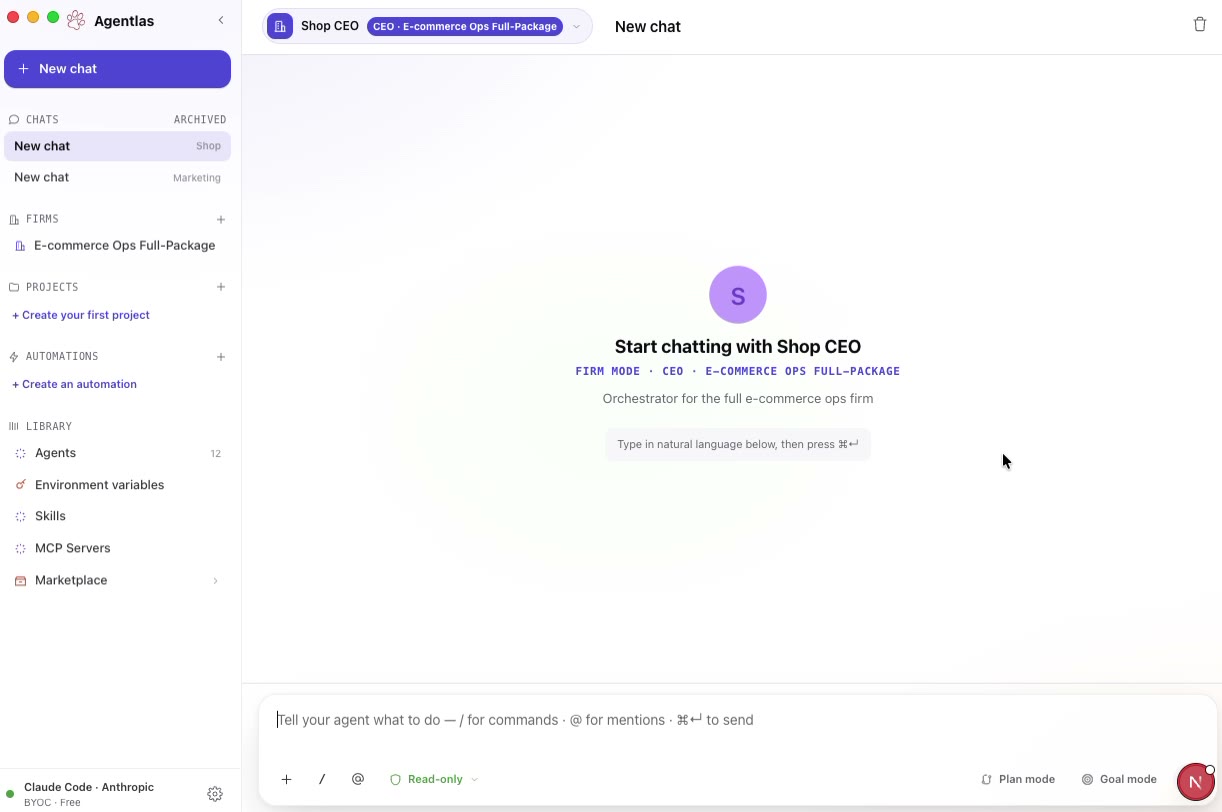Click the macOS green maximize button
The width and height of the screenshot is (1222, 812).
53,17
